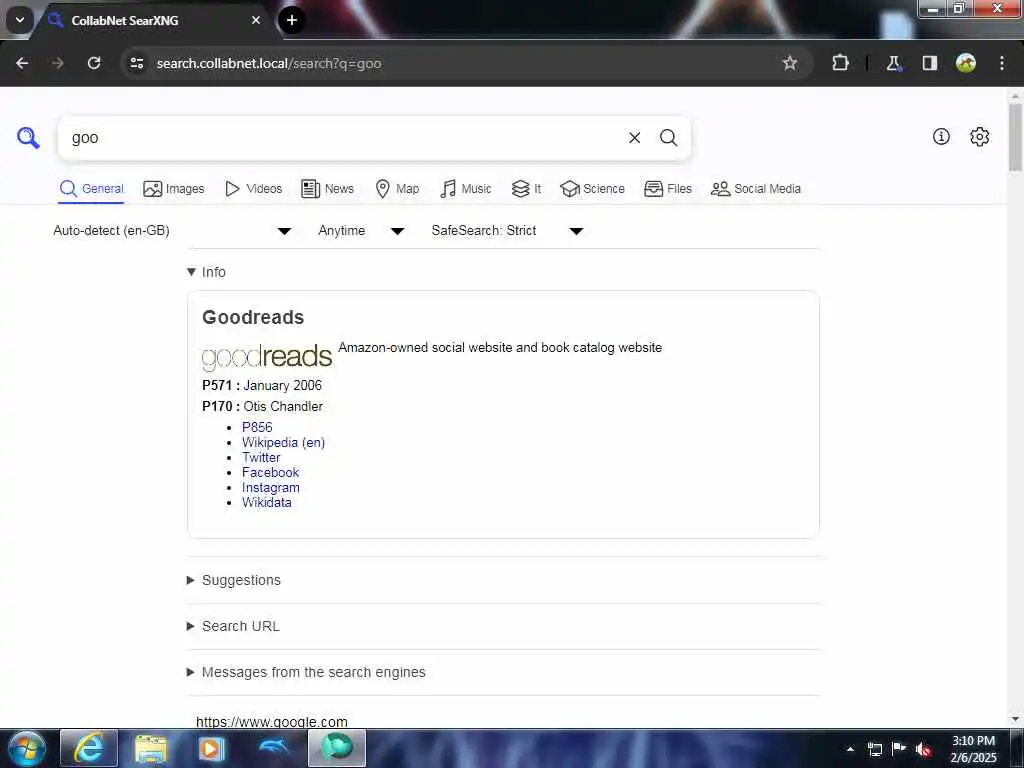Open the Goodreads Facebook link
Viewport: 1024px width, 768px height.
point(270,473)
